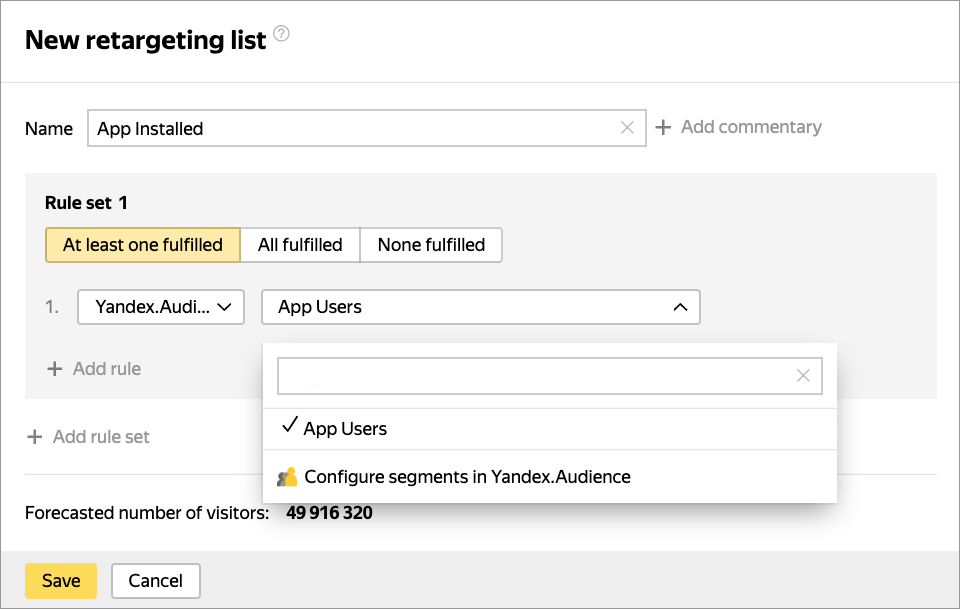Click the plus icon for Add commentary
Viewport: 960px width, 609px height.
(x=663, y=127)
